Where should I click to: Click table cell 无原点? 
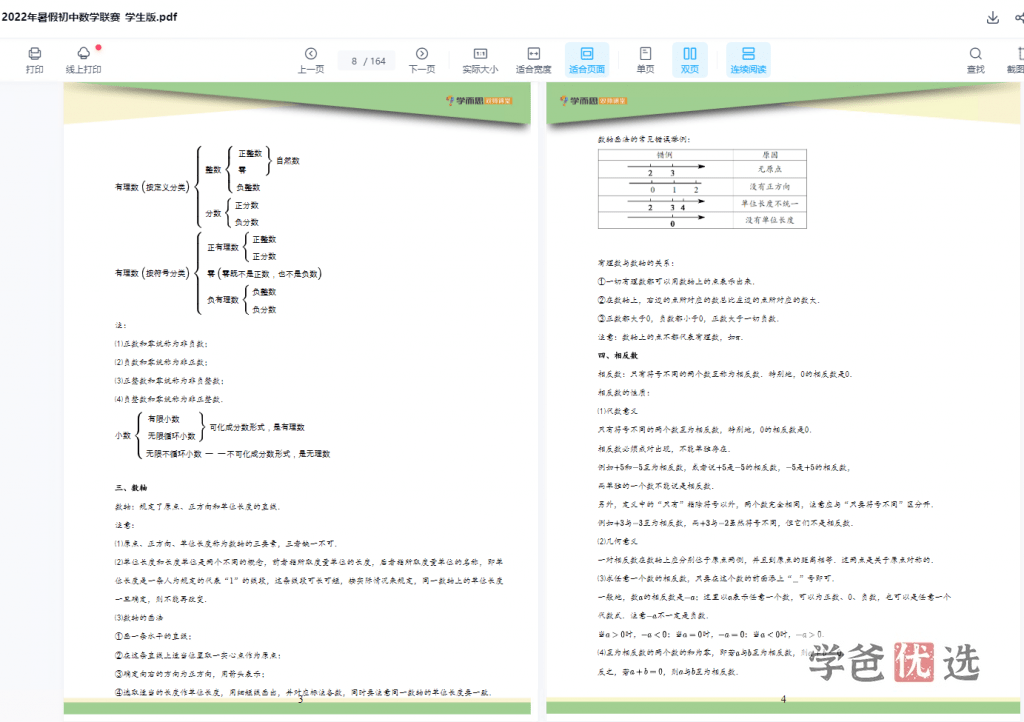769,169
